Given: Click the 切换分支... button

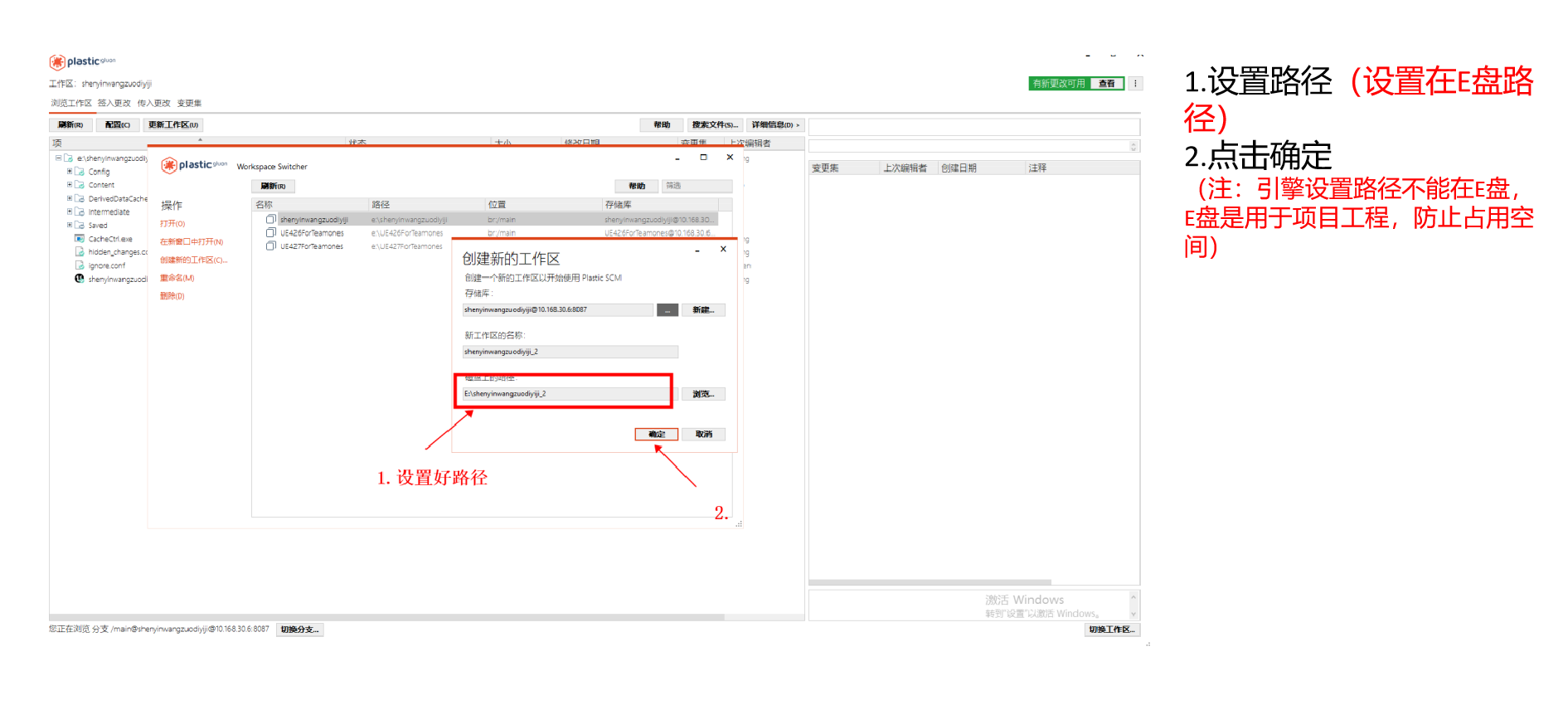Looking at the screenshot, I should click(299, 630).
